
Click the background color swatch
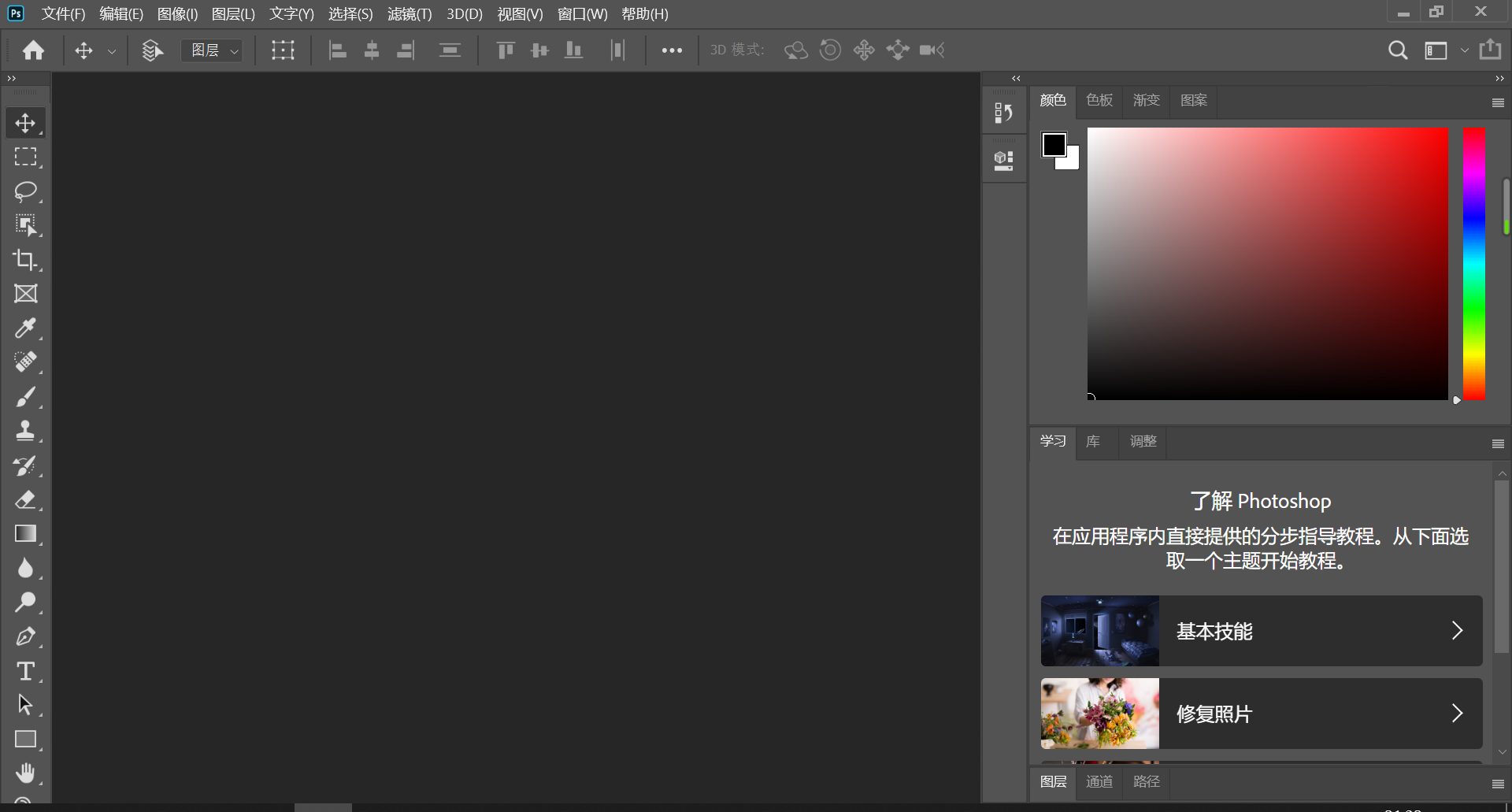(x=1072, y=162)
